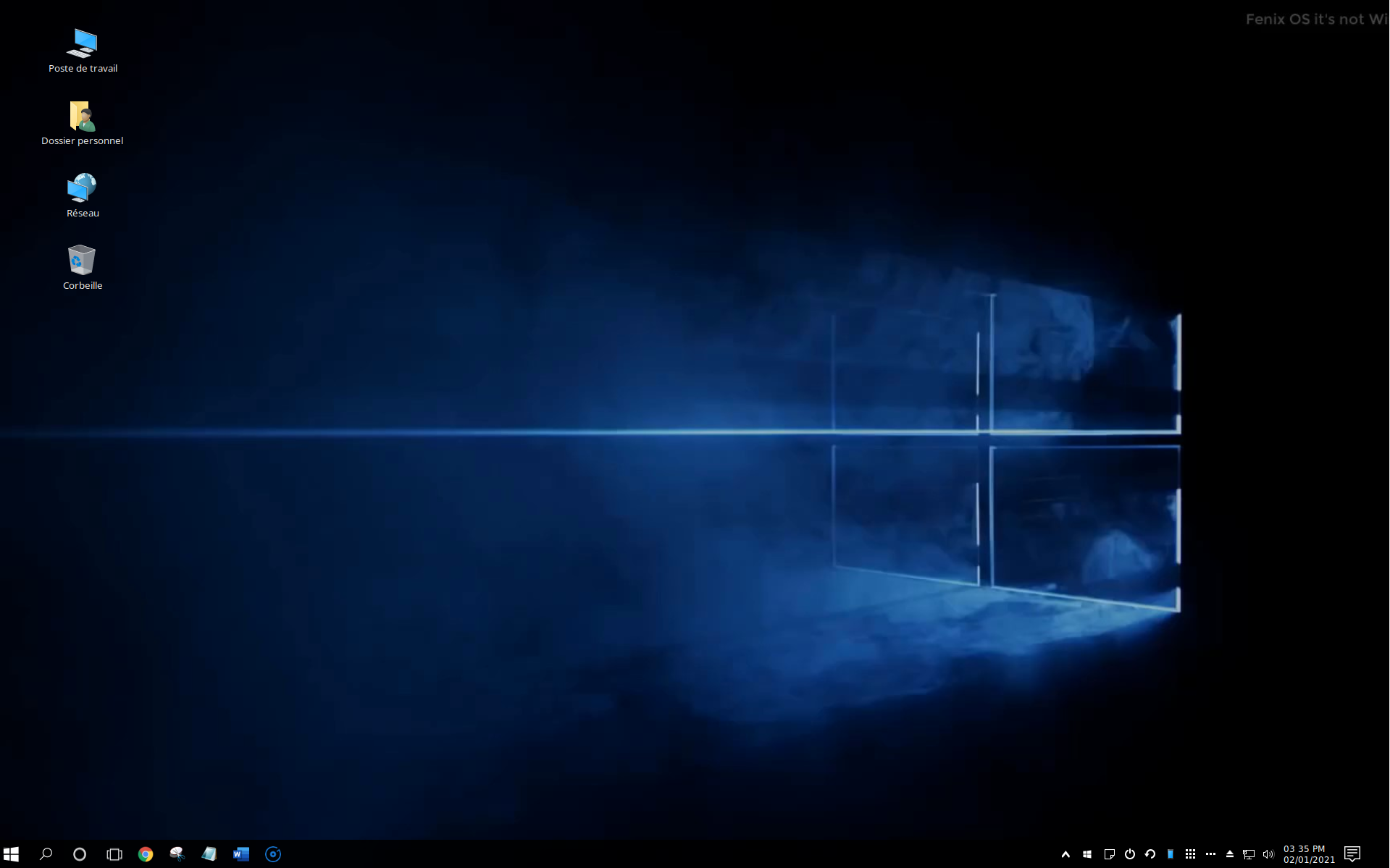
Task: Open the volume speaker tray icon
Action: click(1268, 854)
